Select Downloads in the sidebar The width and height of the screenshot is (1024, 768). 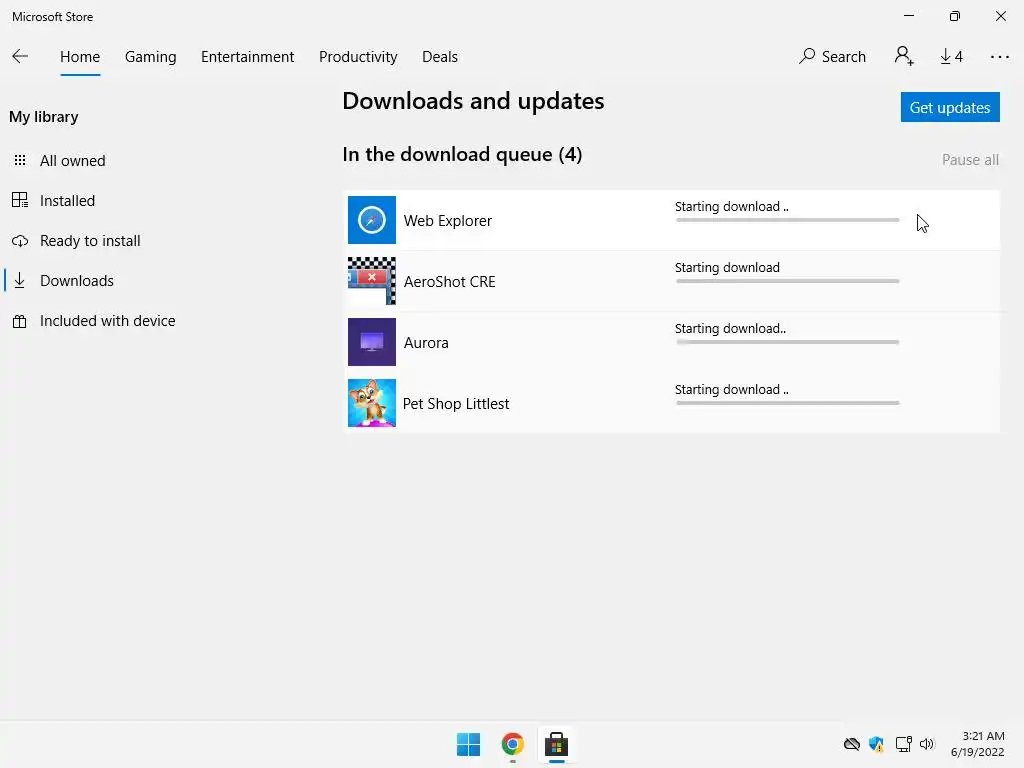tap(77, 281)
